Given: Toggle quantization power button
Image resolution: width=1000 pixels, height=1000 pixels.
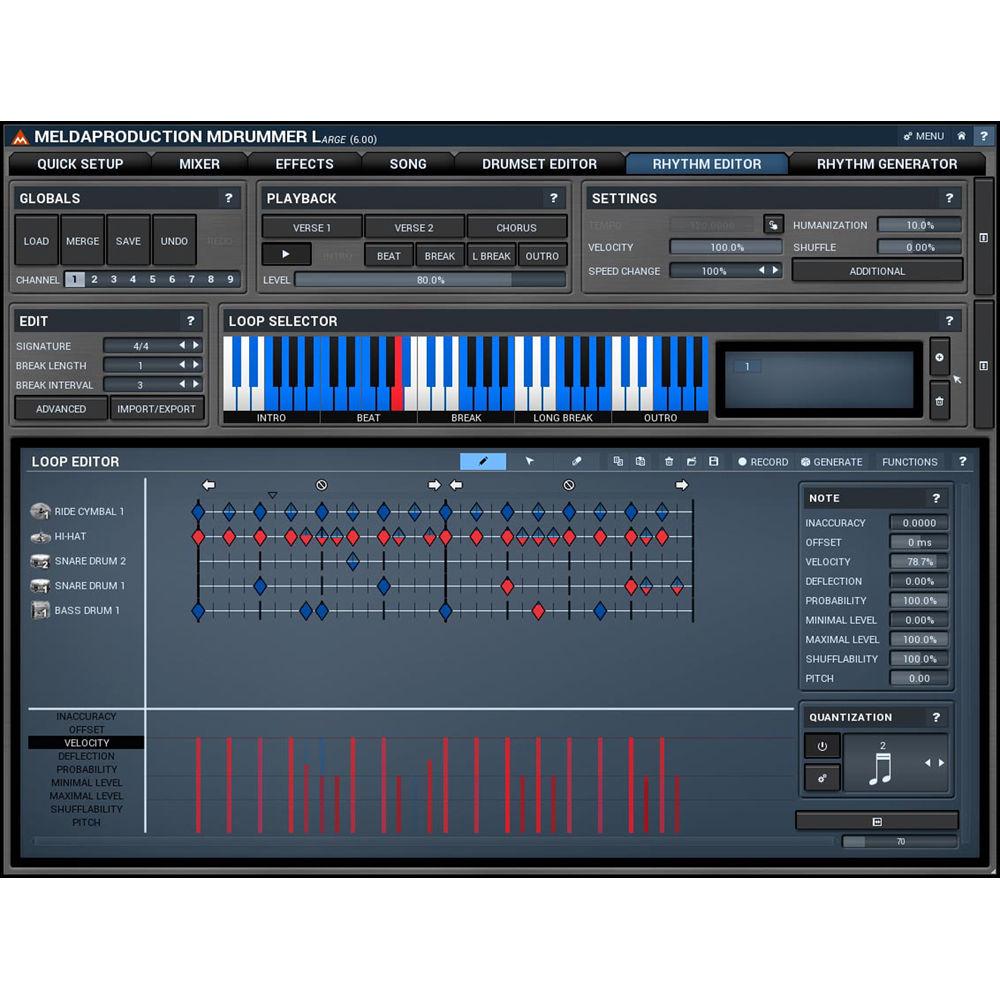Looking at the screenshot, I should coord(822,745).
